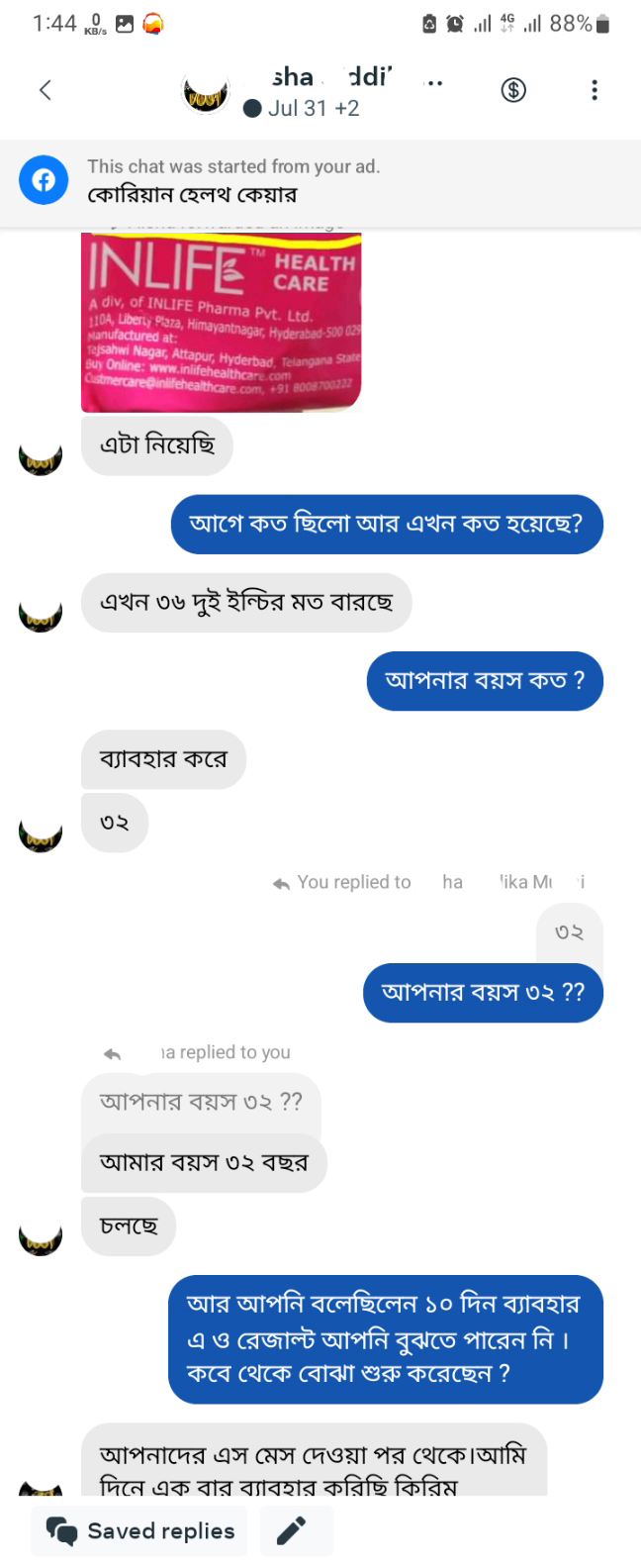Tap the alarm clock icon in status bar
The height and width of the screenshot is (1568, 641).
point(455,24)
